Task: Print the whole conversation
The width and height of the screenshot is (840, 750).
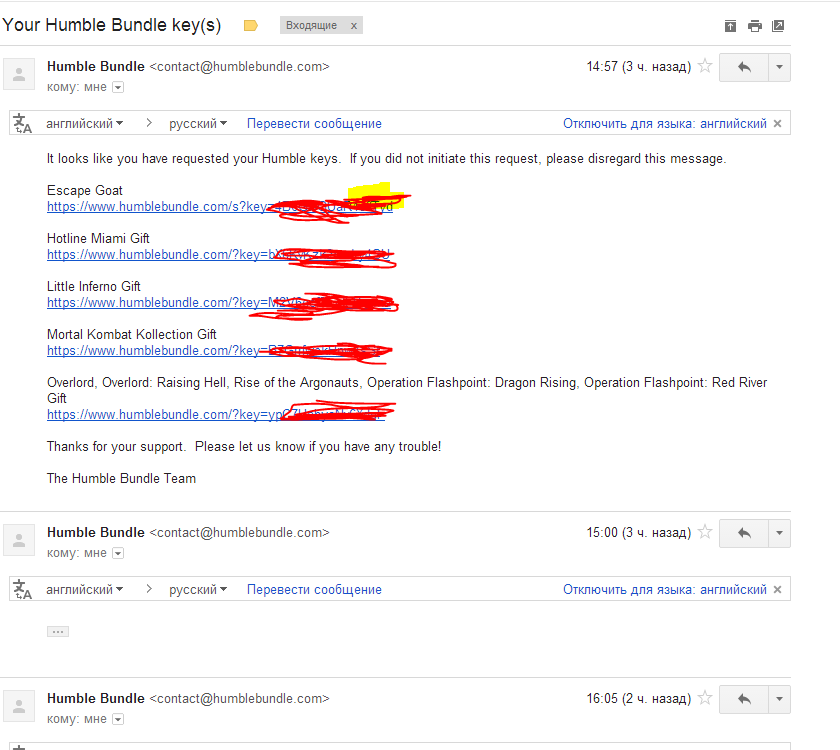Action: point(755,26)
